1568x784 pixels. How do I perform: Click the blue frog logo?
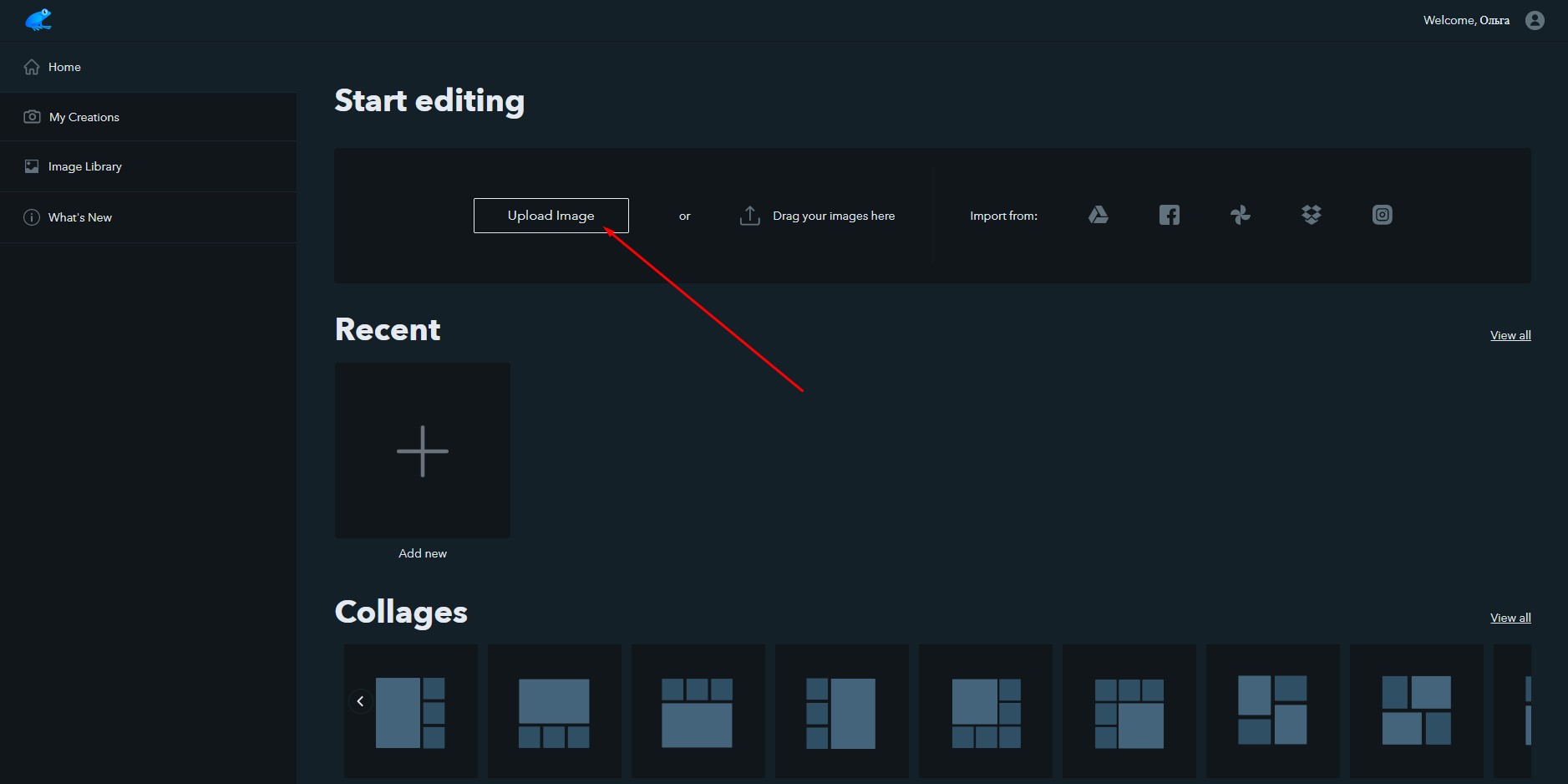[38, 20]
